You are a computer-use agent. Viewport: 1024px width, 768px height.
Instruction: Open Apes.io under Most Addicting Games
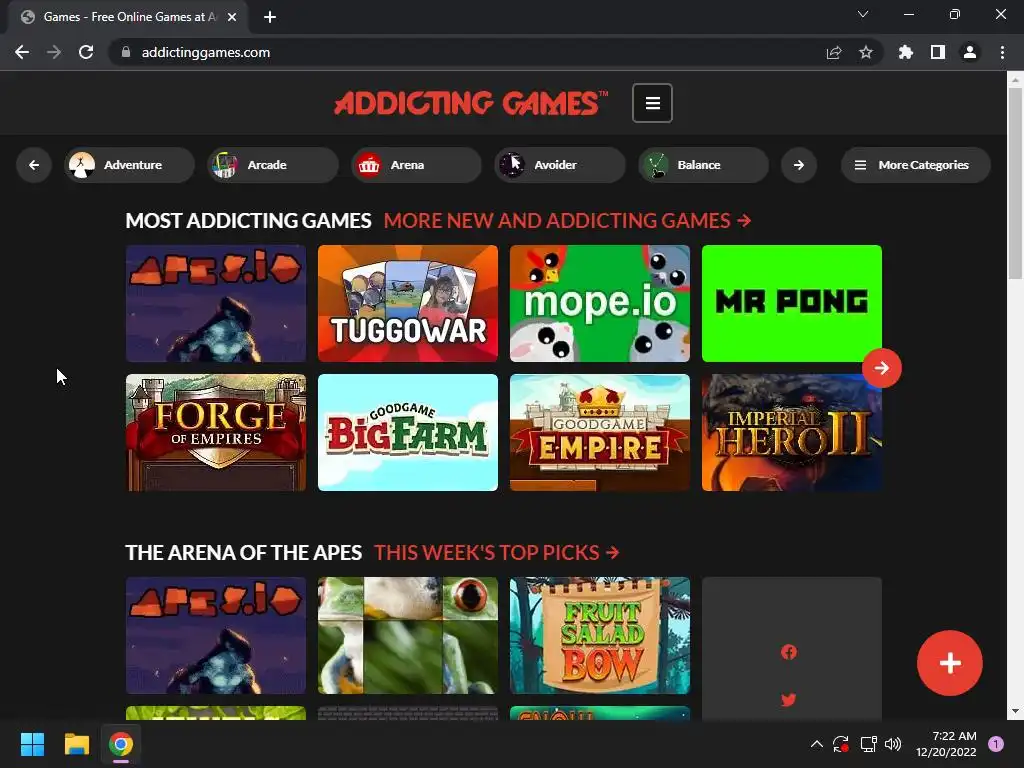pyautogui.click(x=216, y=304)
